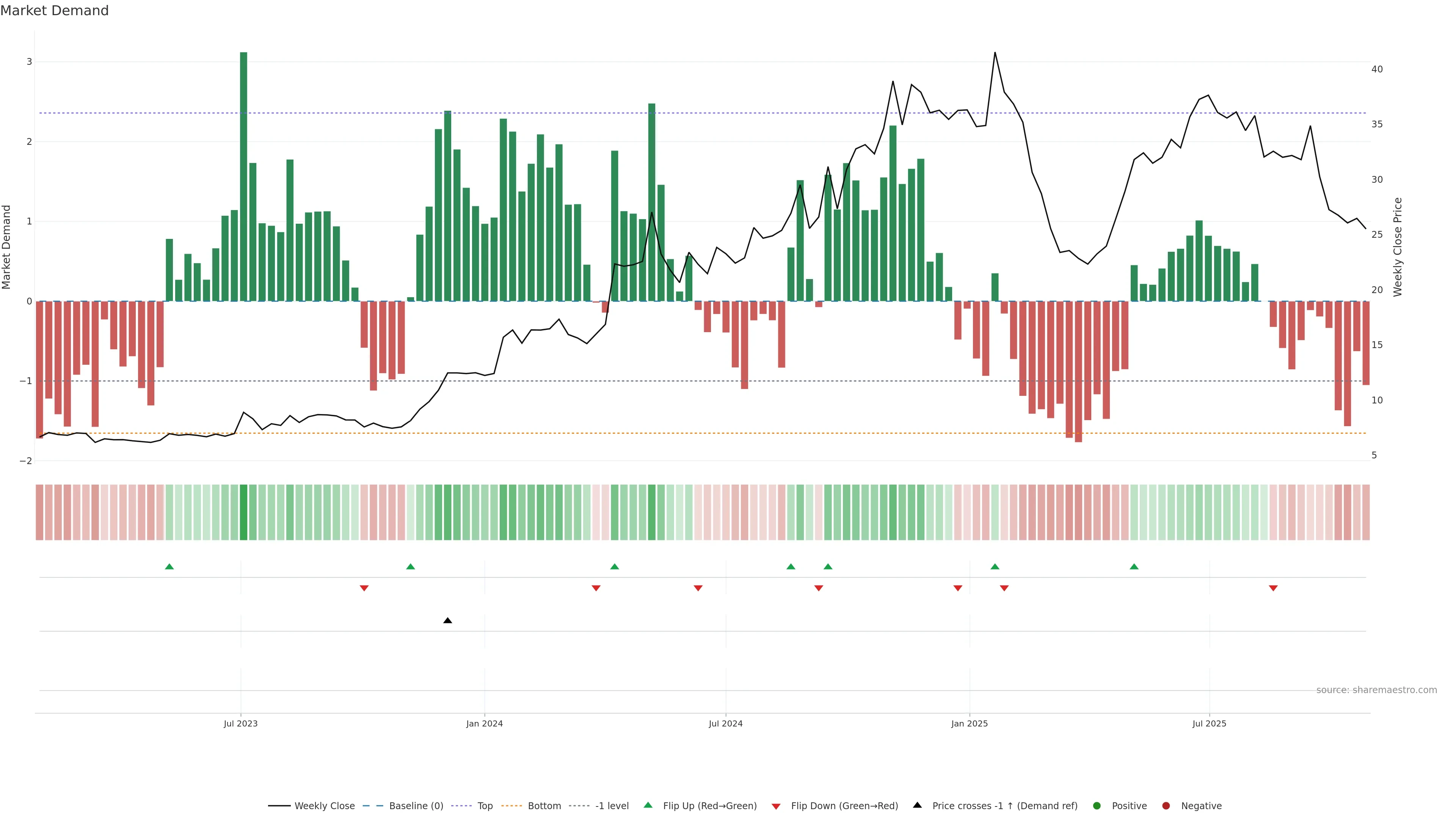Screen dimensions: 1456x819
Task: Click the leftmost green flip-up triangle marker
Action: click(x=169, y=566)
